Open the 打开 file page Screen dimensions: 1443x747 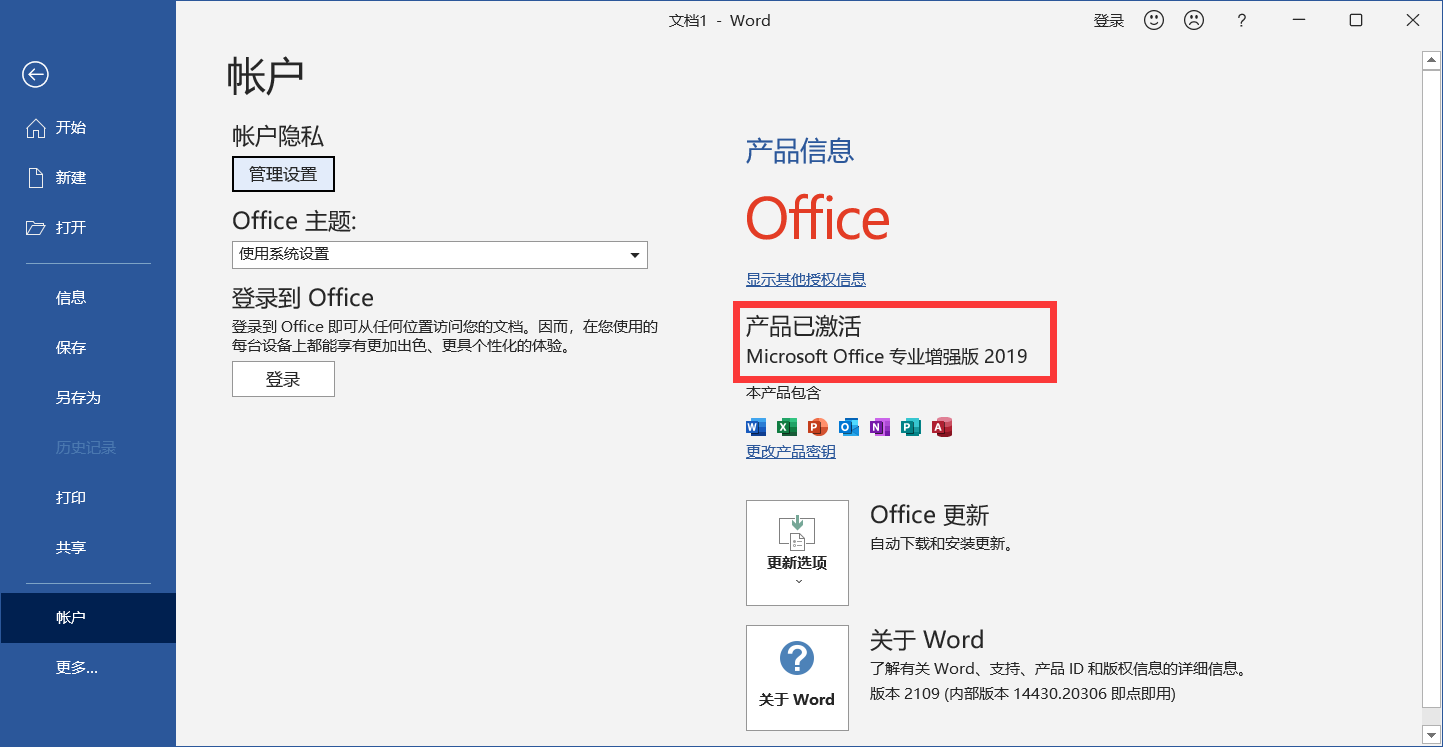pos(88,228)
